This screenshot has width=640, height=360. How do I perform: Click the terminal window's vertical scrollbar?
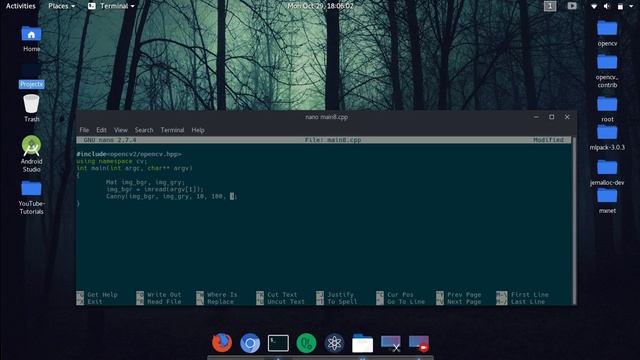tap(574, 220)
